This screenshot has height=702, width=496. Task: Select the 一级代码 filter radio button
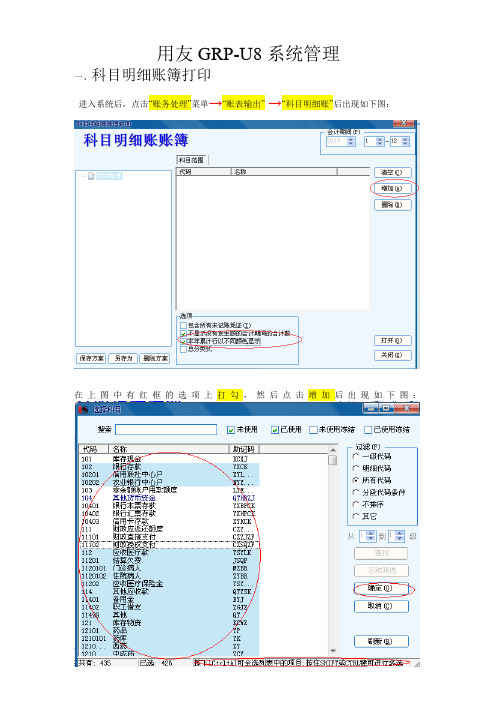pos(356,456)
